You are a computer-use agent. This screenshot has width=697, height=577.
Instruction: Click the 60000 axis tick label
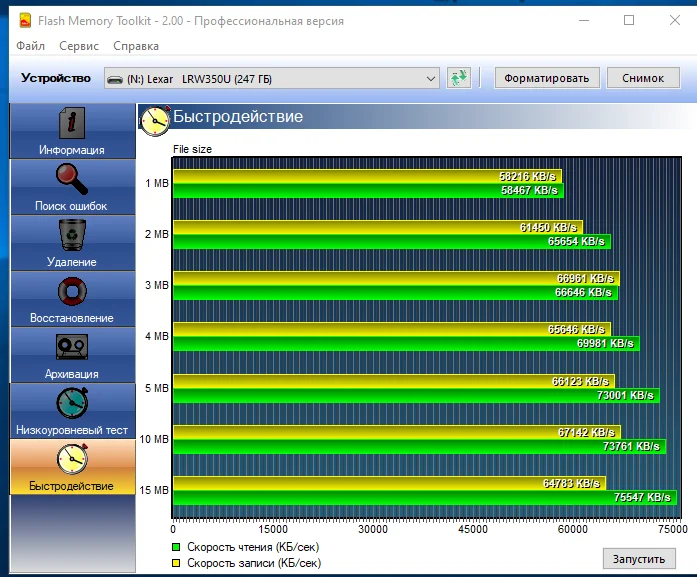pyautogui.click(x=573, y=529)
